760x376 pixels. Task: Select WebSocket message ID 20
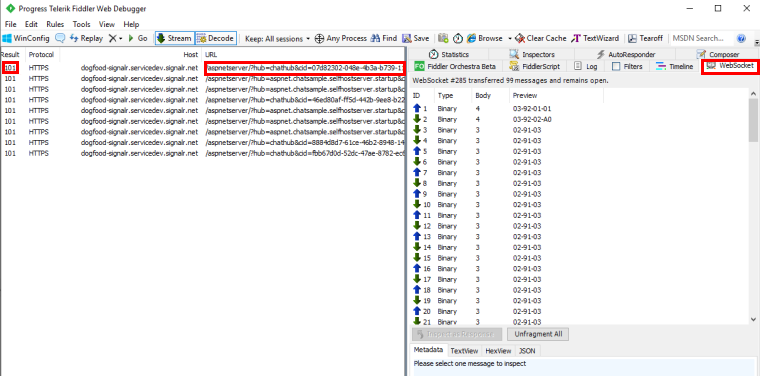click(x=579, y=311)
